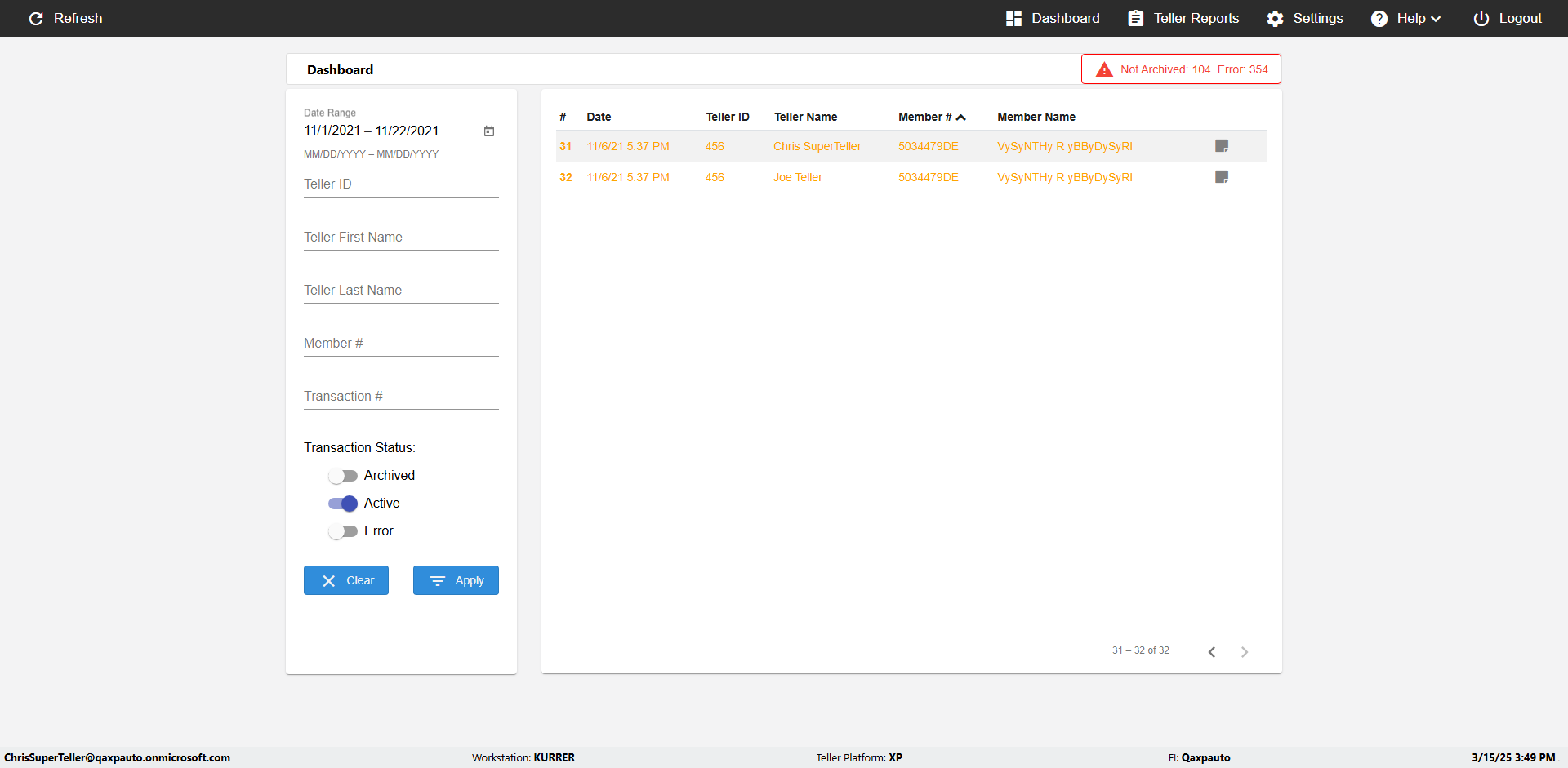Click the '31 – 32 of 32' pagination text
The height and width of the screenshot is (768, 1568).
[x=1140, y=650]
